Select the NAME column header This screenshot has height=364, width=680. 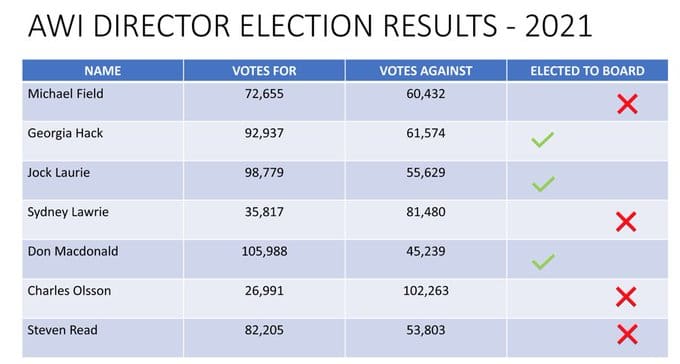pos(103,71)
